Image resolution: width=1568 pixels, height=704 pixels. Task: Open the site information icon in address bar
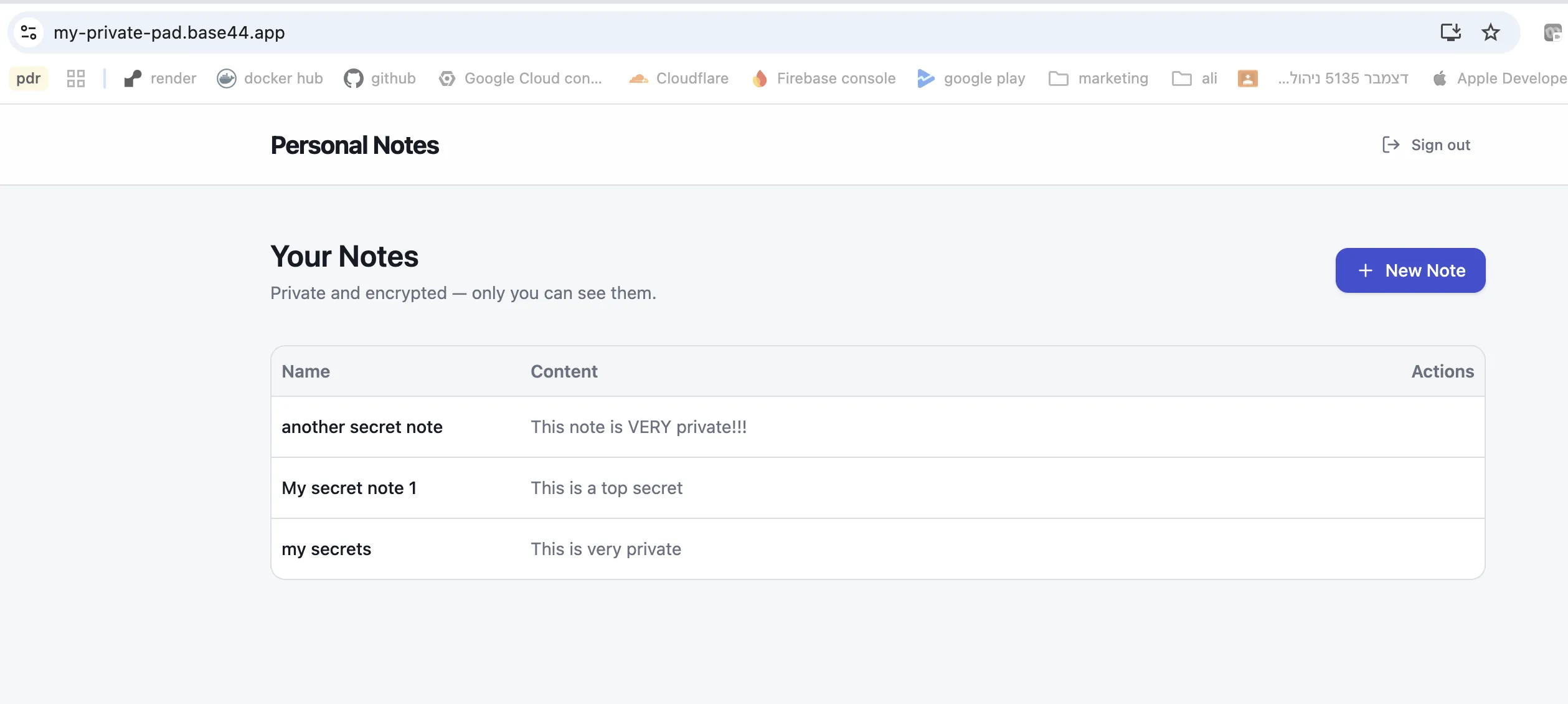(29, 32)
